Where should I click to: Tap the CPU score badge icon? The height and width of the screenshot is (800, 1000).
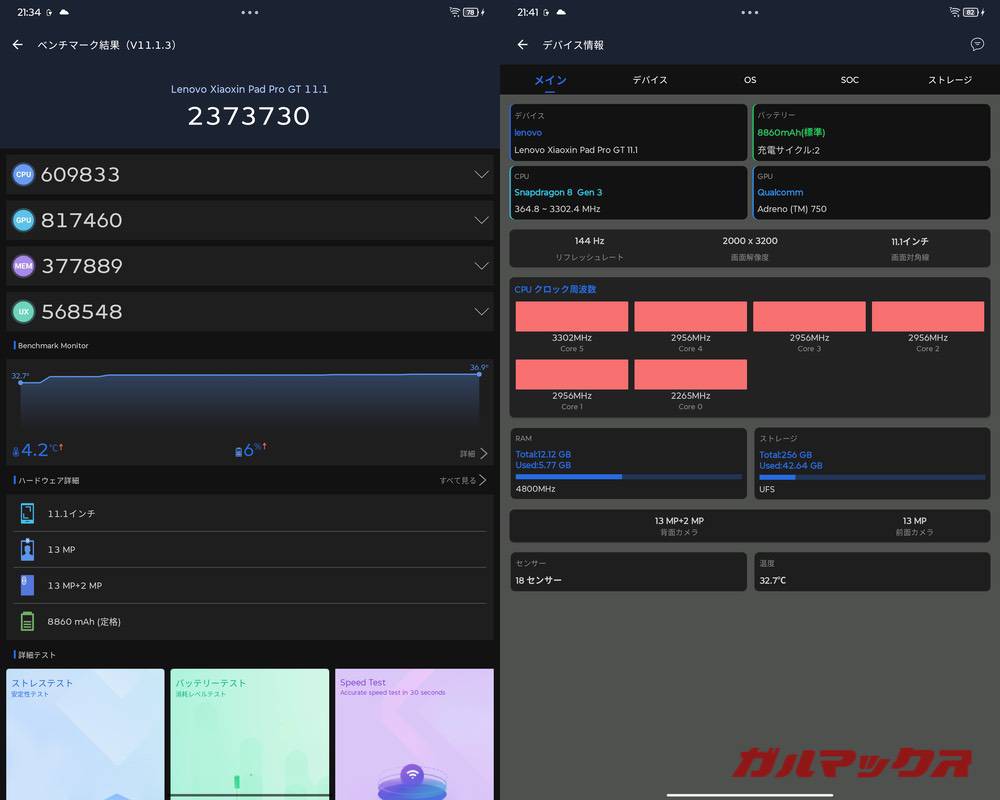click(x=24, y=174)
